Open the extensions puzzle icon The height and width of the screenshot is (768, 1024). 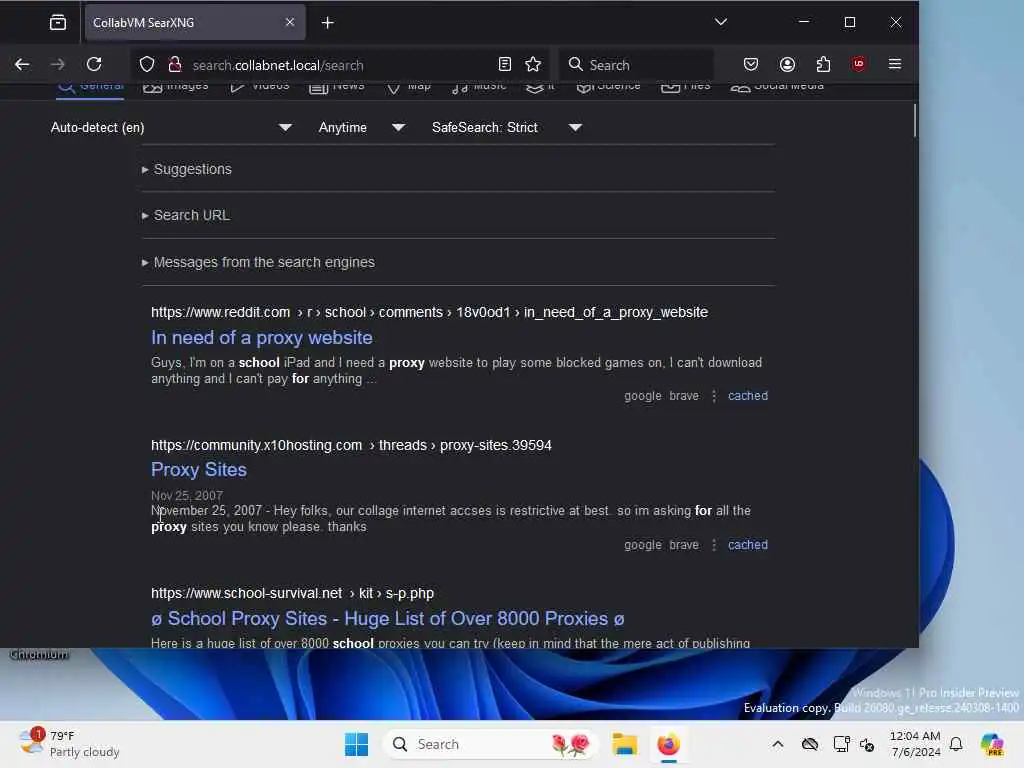[x=823, y=64]
